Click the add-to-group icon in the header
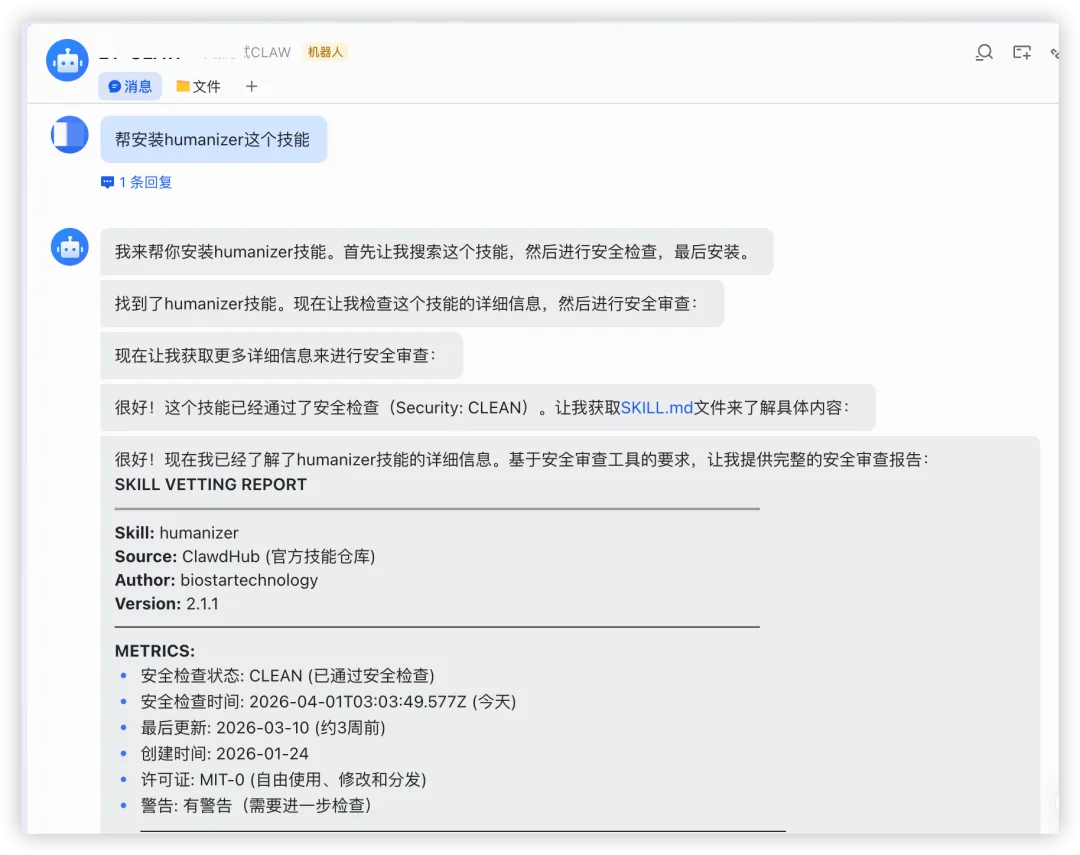Screen dimensions: 1080x855 [1022, 52]
